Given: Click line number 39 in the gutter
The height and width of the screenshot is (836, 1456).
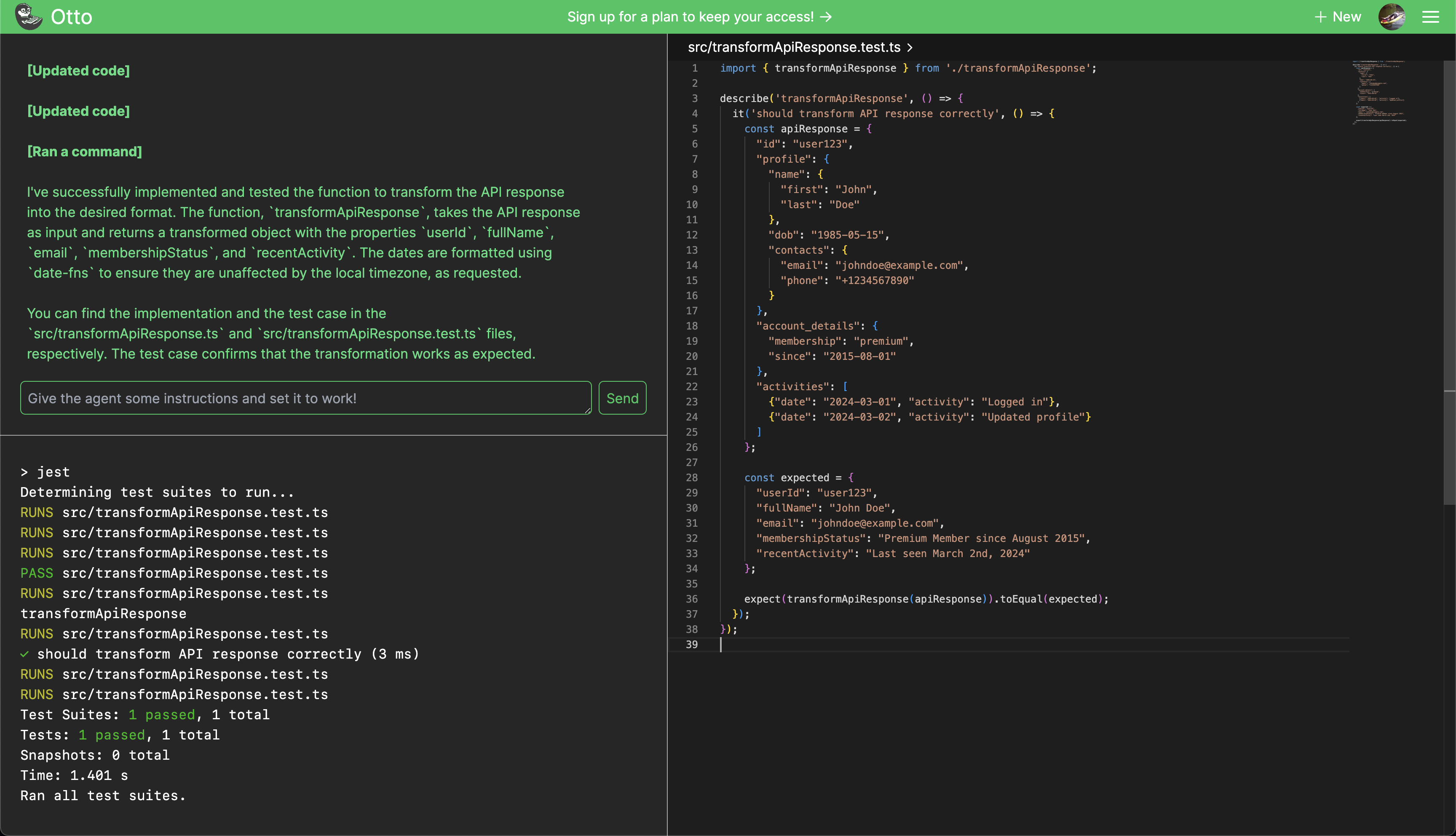Looking at the screenshot, I should click(691, 644).
